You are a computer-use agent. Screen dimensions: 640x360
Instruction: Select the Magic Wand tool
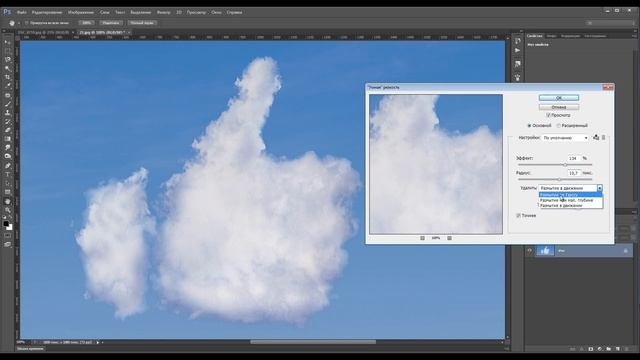tap(7, 69)
